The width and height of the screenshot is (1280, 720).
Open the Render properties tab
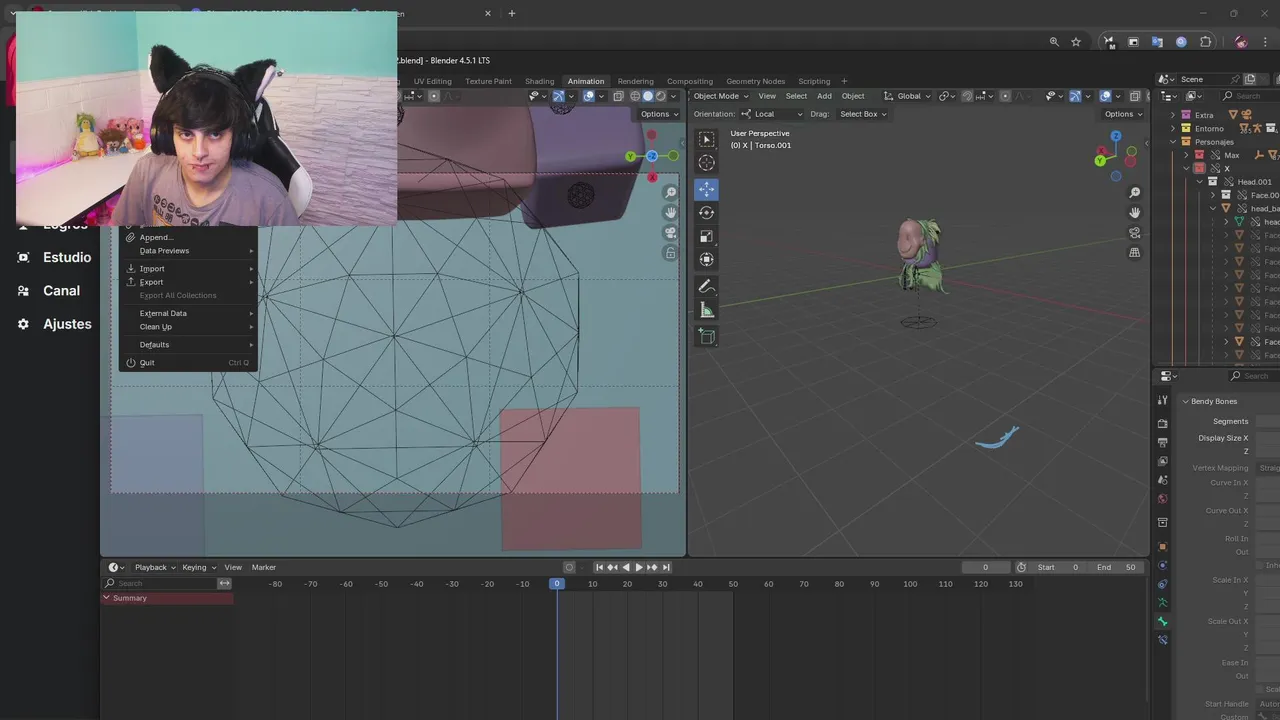[x=1162, y=423]
